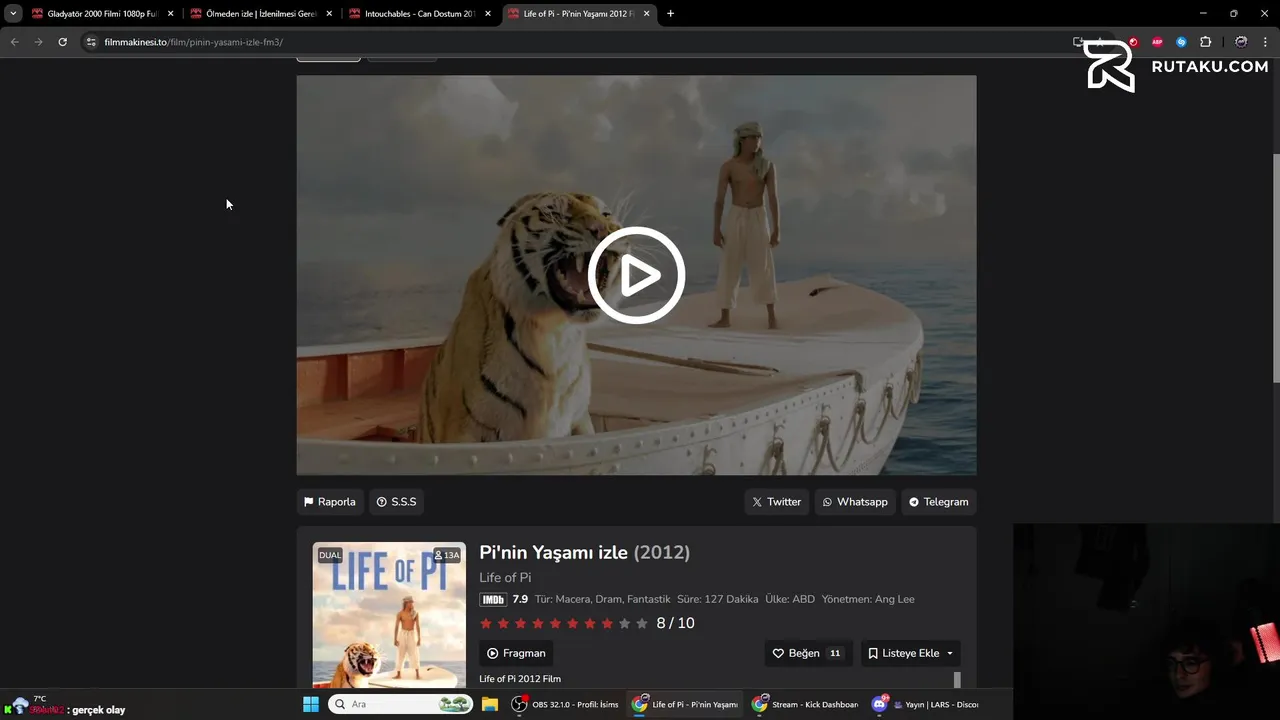Click the IMDb rating badge
The width and height of the screenshot is (1280, 720).
493,599
